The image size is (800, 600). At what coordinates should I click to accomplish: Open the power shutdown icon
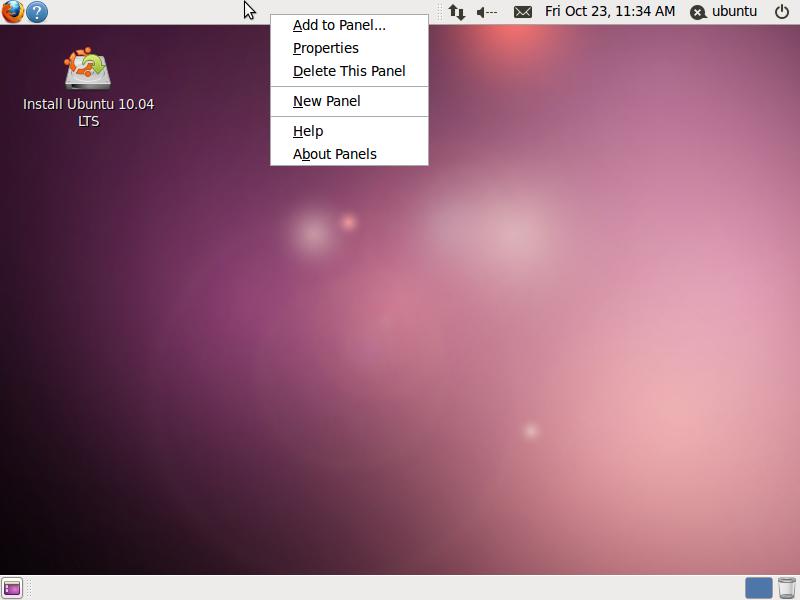pos(782,12)
